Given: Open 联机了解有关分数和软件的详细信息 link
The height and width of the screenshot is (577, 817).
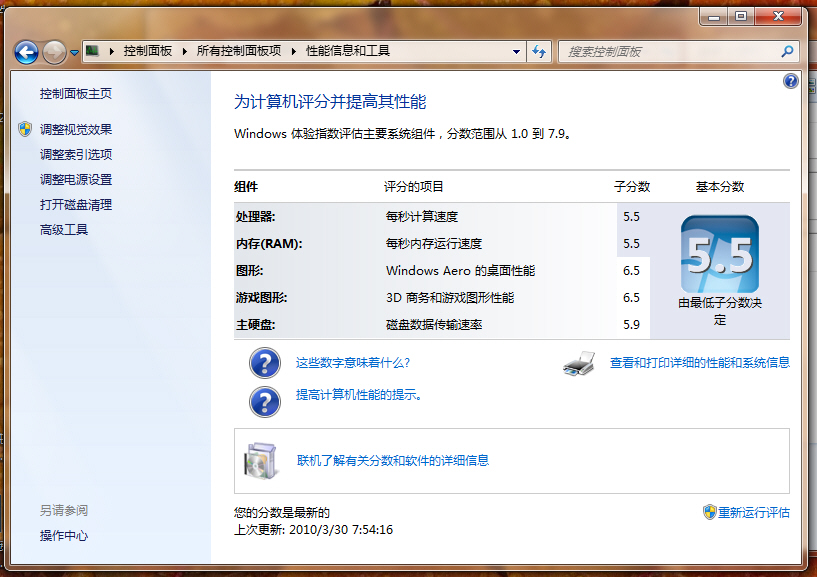Looking at the screenshot, I should pyautogui.click(x=393, y=460).
